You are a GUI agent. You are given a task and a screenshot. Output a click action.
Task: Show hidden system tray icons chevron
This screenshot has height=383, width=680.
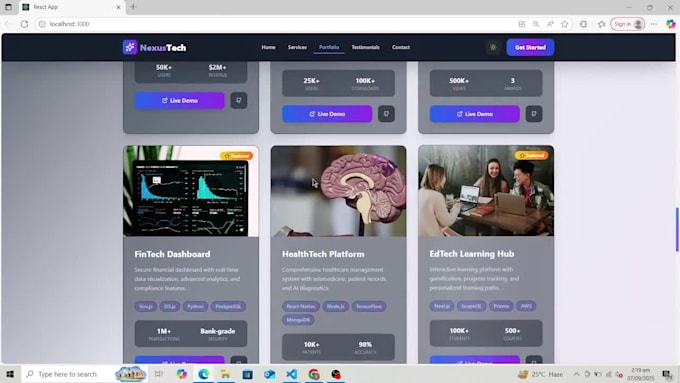[x=576, y=374]
